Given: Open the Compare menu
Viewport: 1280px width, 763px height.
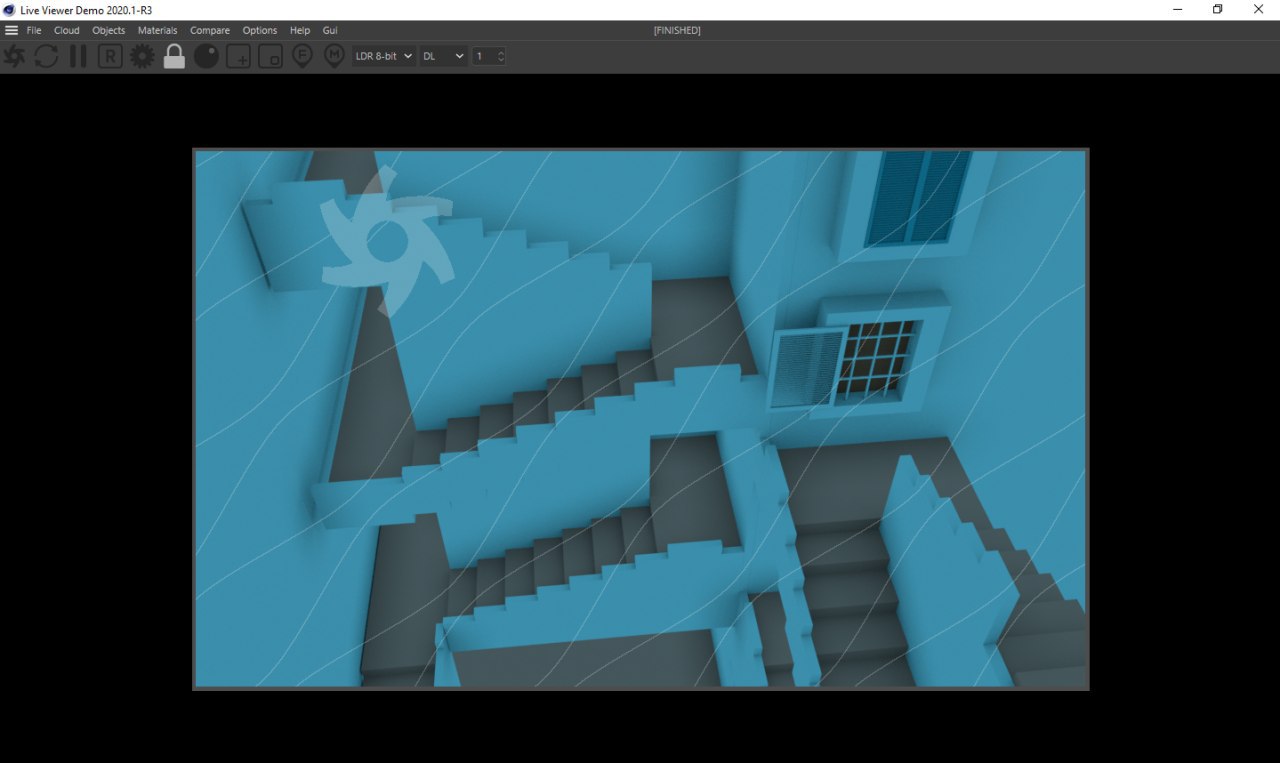Looking at the screenshot, I should pos(210,30).
